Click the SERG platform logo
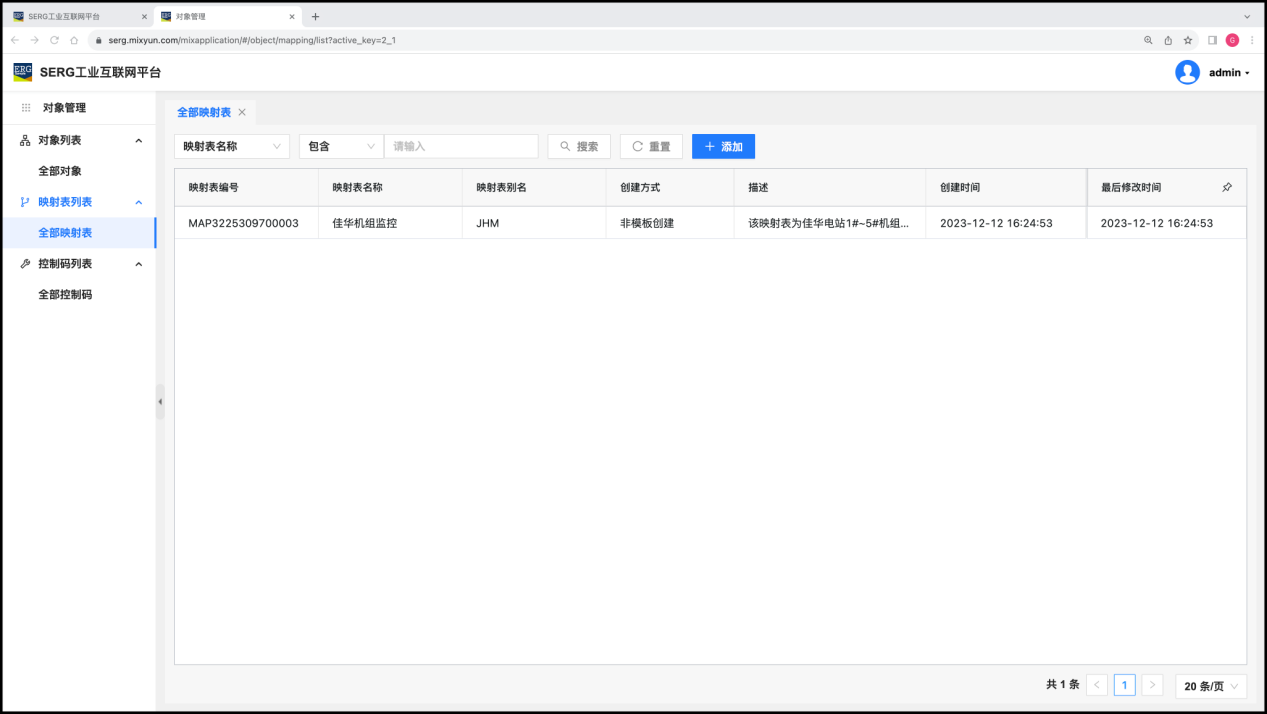The image size is (1267, 714). click(x=22, y=72)
